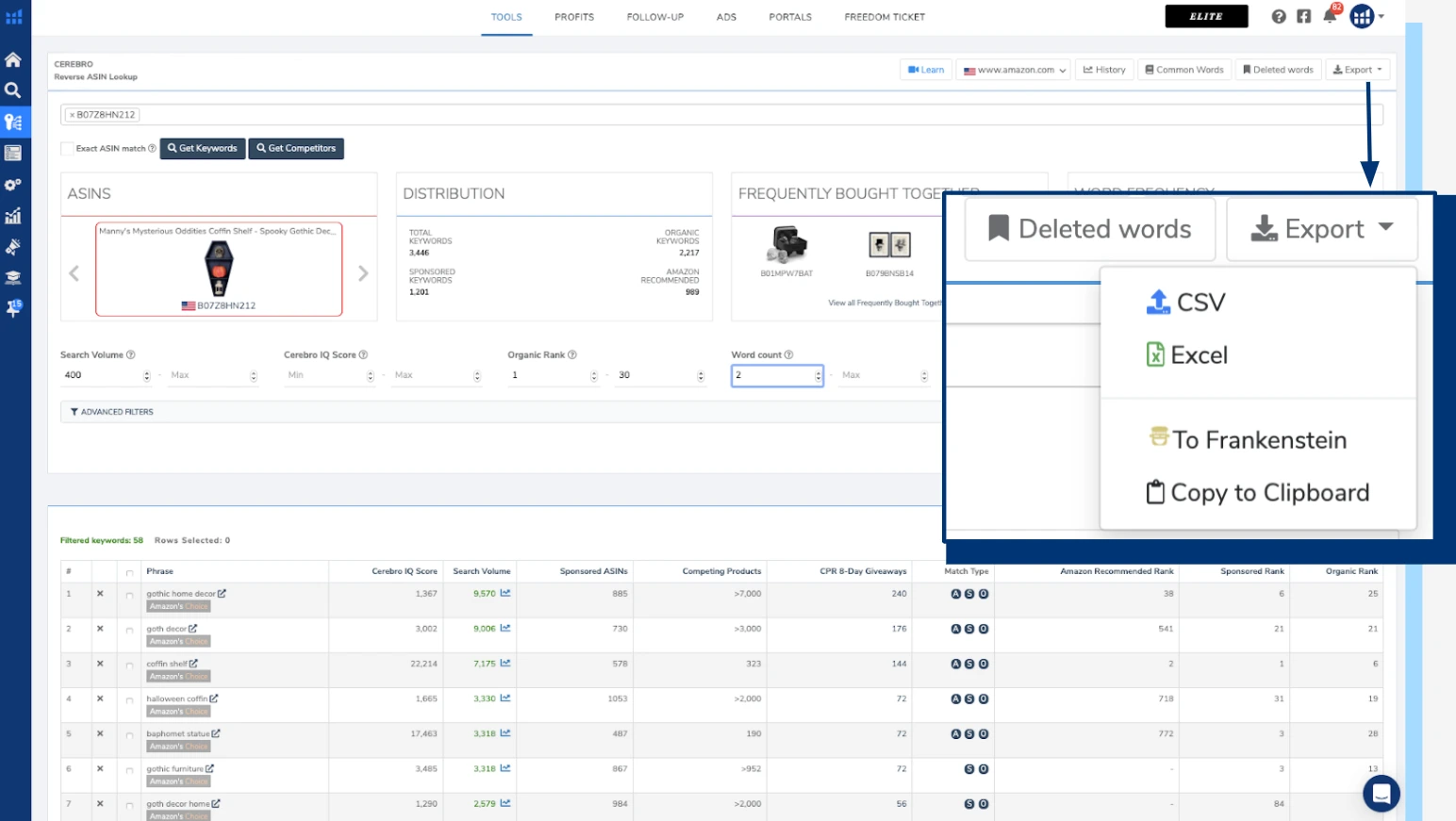
Task: Click search volume chart icon for goth decor
Action: [505, 629]
